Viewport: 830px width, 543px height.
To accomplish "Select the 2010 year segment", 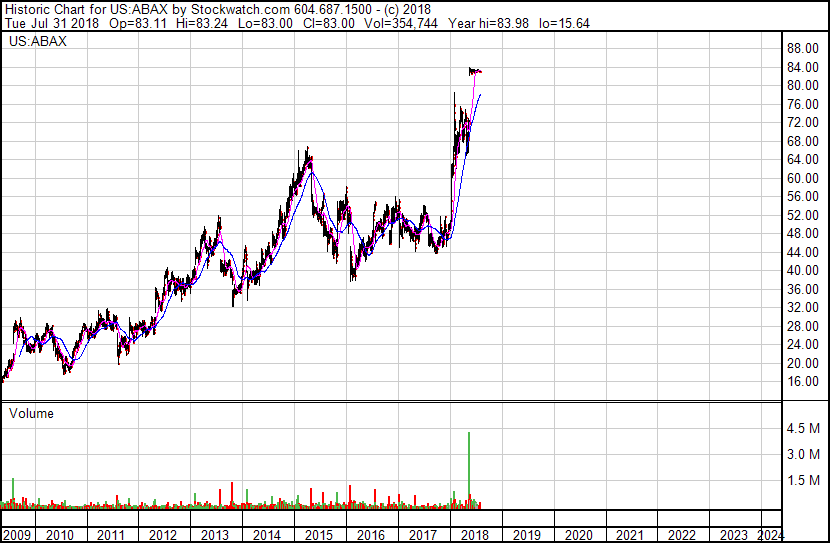I will [60, 535].
